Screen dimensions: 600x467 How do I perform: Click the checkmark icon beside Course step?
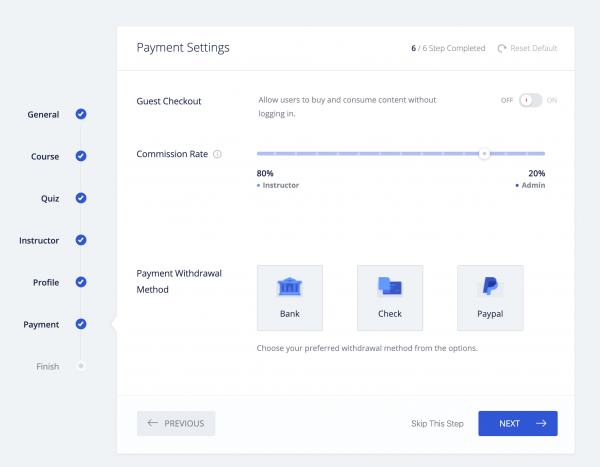tap(81, 156)
